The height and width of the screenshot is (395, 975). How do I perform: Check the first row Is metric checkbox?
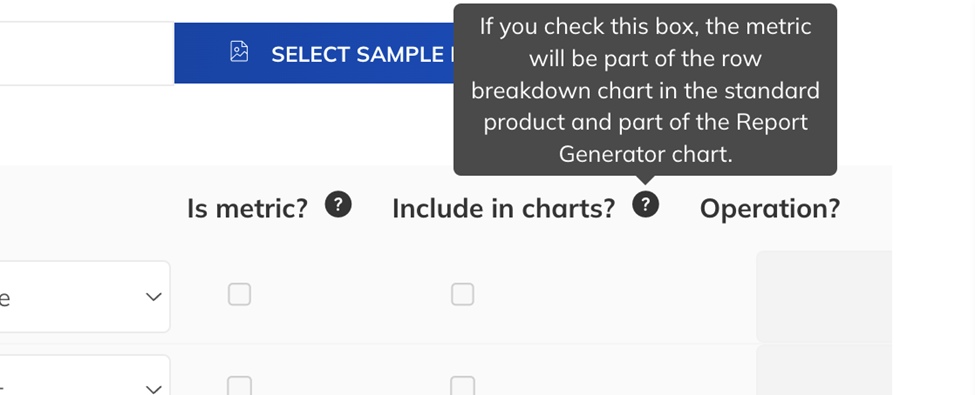239,294
